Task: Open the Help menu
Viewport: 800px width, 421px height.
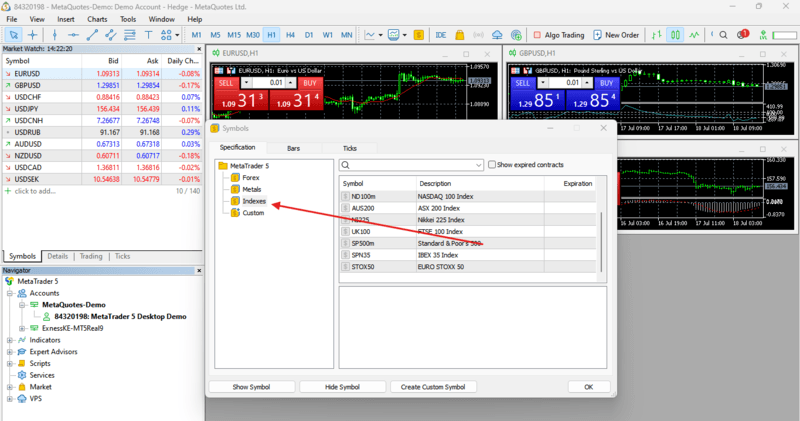Action: pyautogui.click(x=194, y=19)
